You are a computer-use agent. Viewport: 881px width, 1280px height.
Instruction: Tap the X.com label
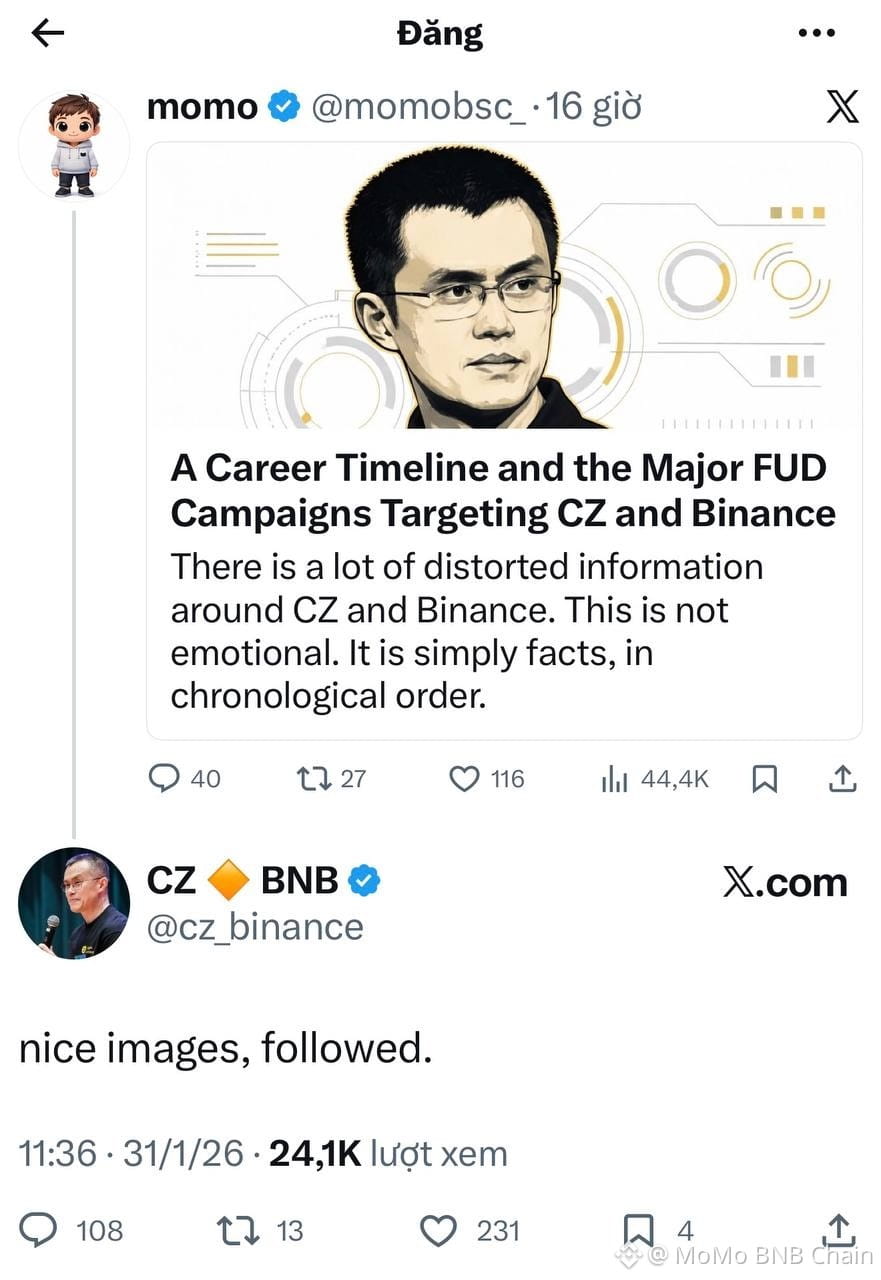(784, 883)
